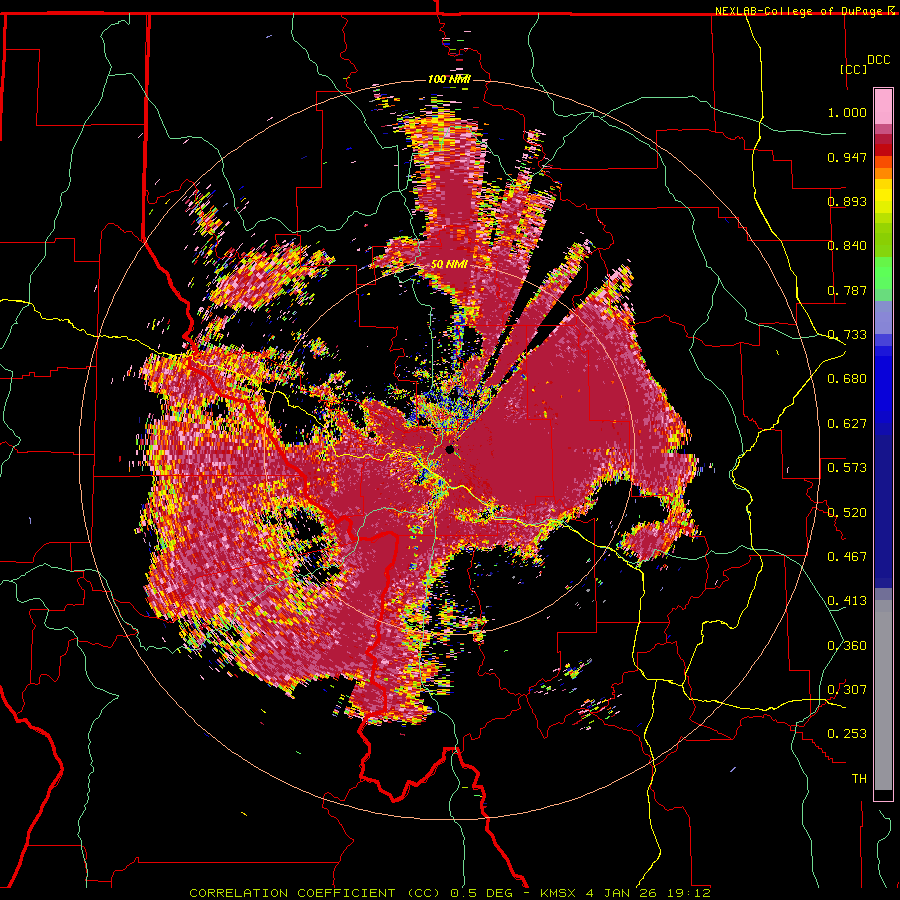The width and height of the screenshot is (900, 900).
Task: Click the Correlation Coefficient KMSX caption
Action: (x=450, y=893)
